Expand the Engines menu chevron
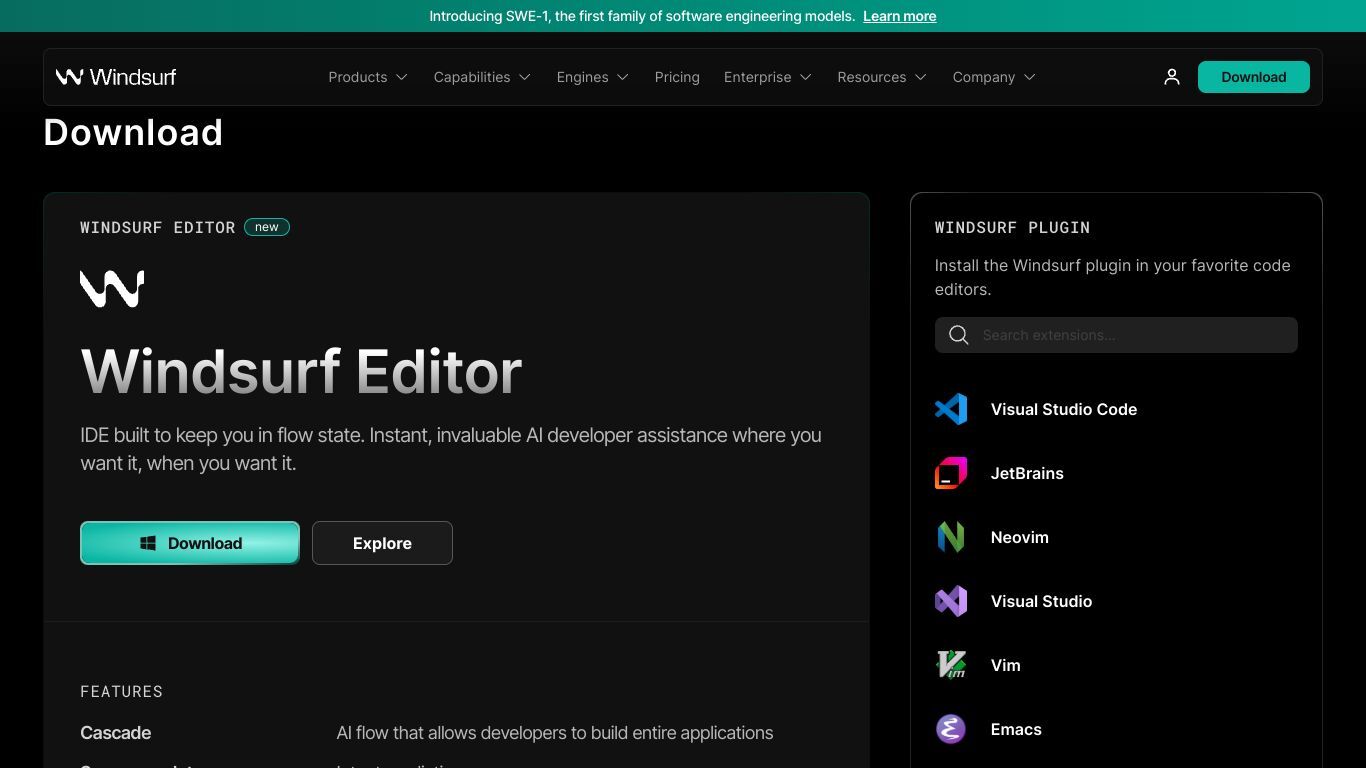 pos(623,77)
